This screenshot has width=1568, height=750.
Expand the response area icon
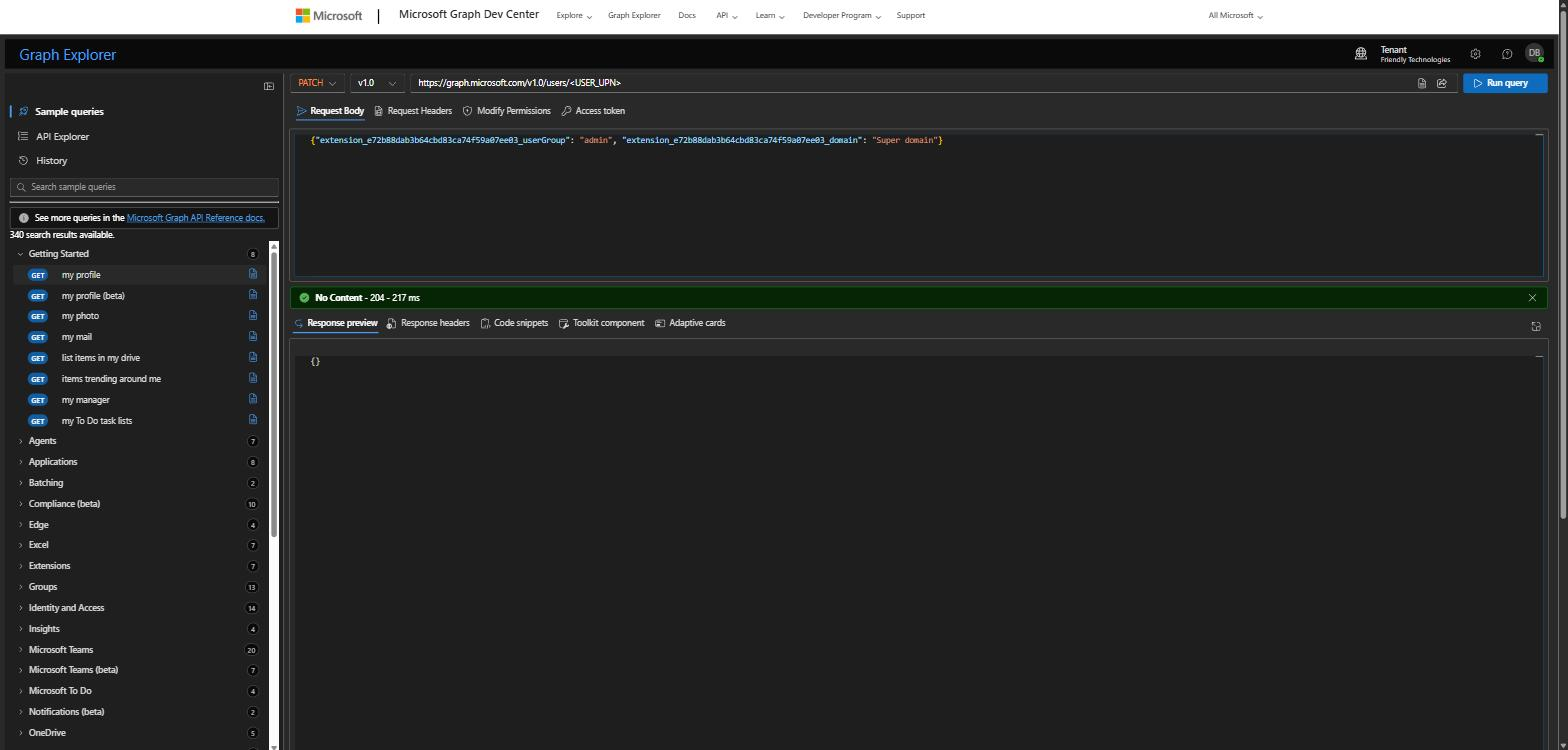click(x=1536, y=326)
